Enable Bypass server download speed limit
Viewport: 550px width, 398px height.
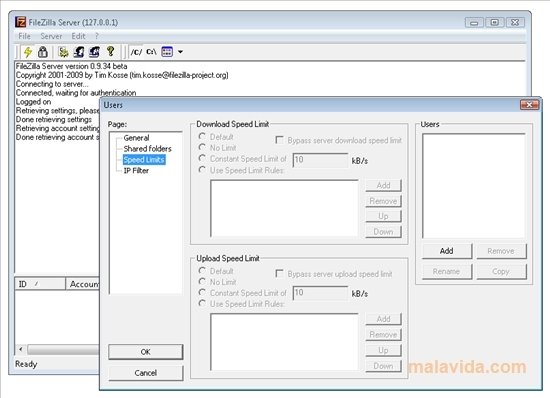280,140
